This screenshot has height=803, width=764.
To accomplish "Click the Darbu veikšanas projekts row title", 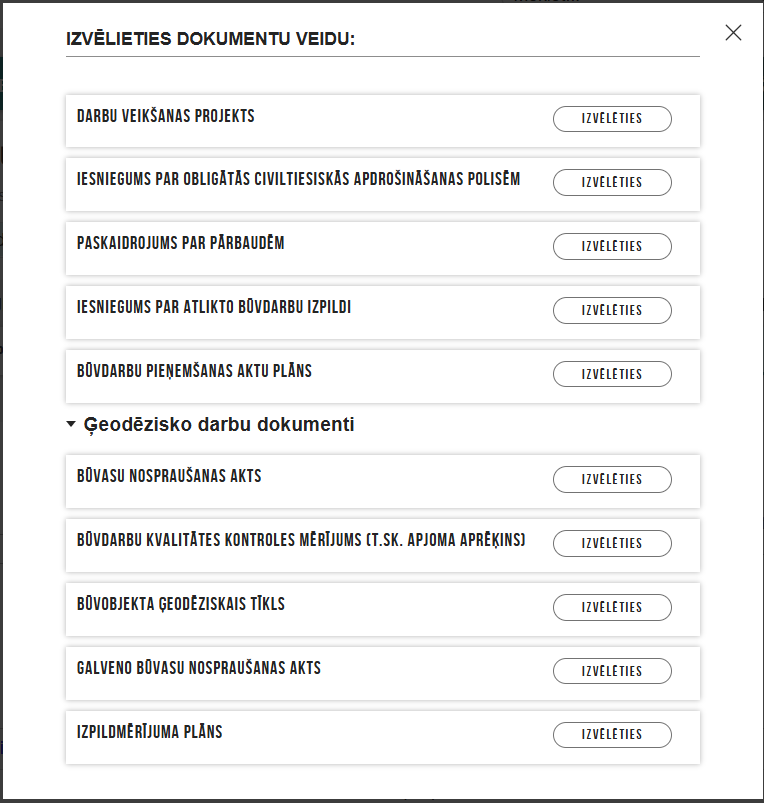I will pos(166,116).
